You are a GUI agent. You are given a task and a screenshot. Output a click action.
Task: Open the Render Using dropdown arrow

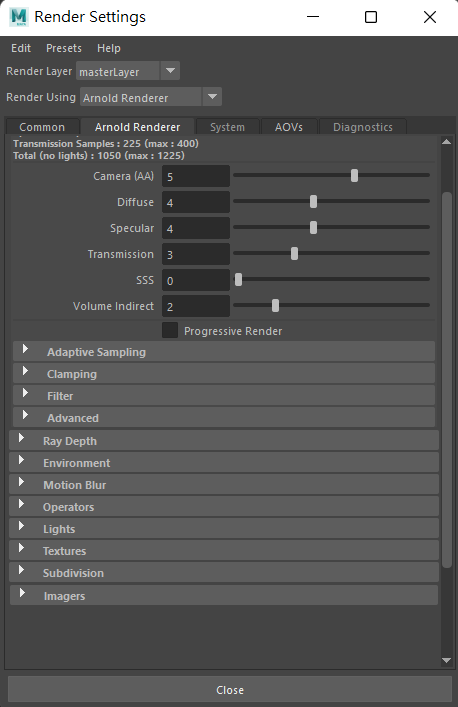tap(212, 97)
